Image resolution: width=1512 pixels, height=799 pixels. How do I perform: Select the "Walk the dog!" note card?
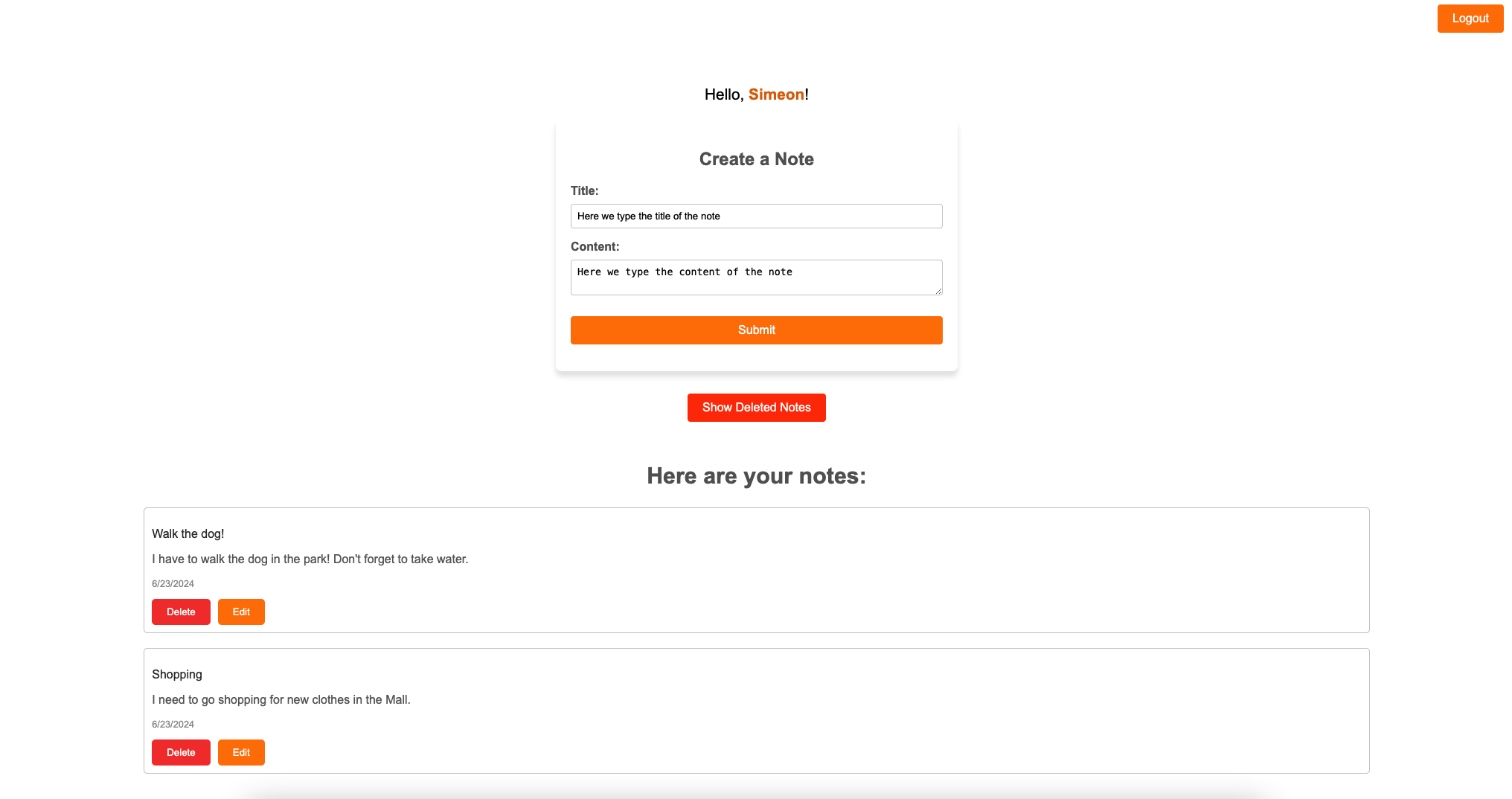[756, 571]
